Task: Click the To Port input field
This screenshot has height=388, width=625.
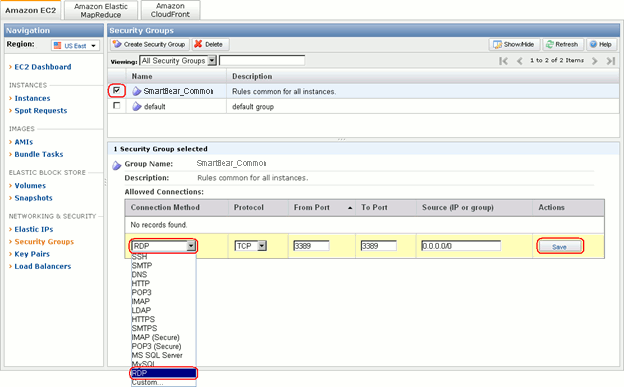Action: click(x=379, y=246)
